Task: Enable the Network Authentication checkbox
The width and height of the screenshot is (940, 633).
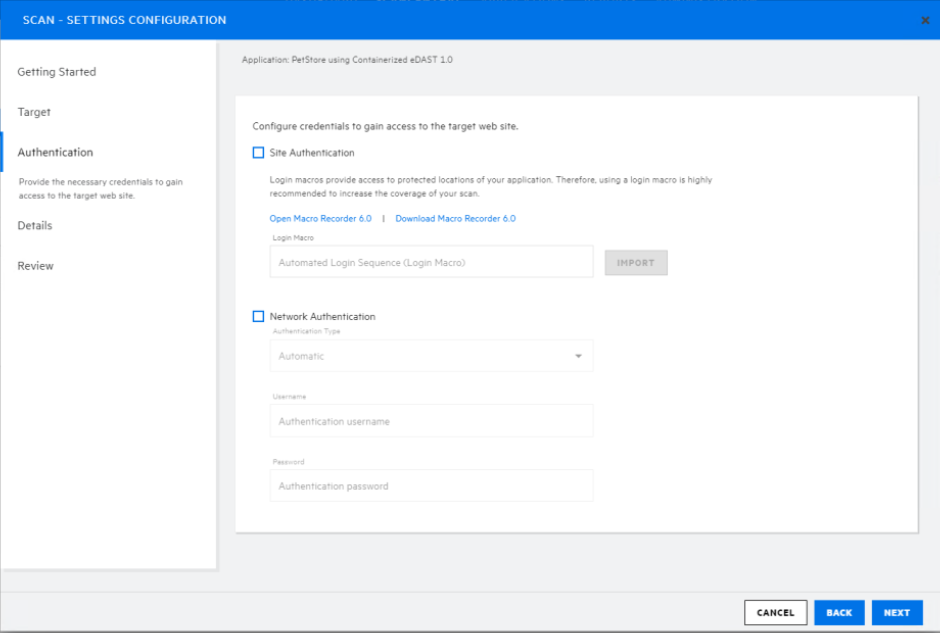Action: point(258,315)
